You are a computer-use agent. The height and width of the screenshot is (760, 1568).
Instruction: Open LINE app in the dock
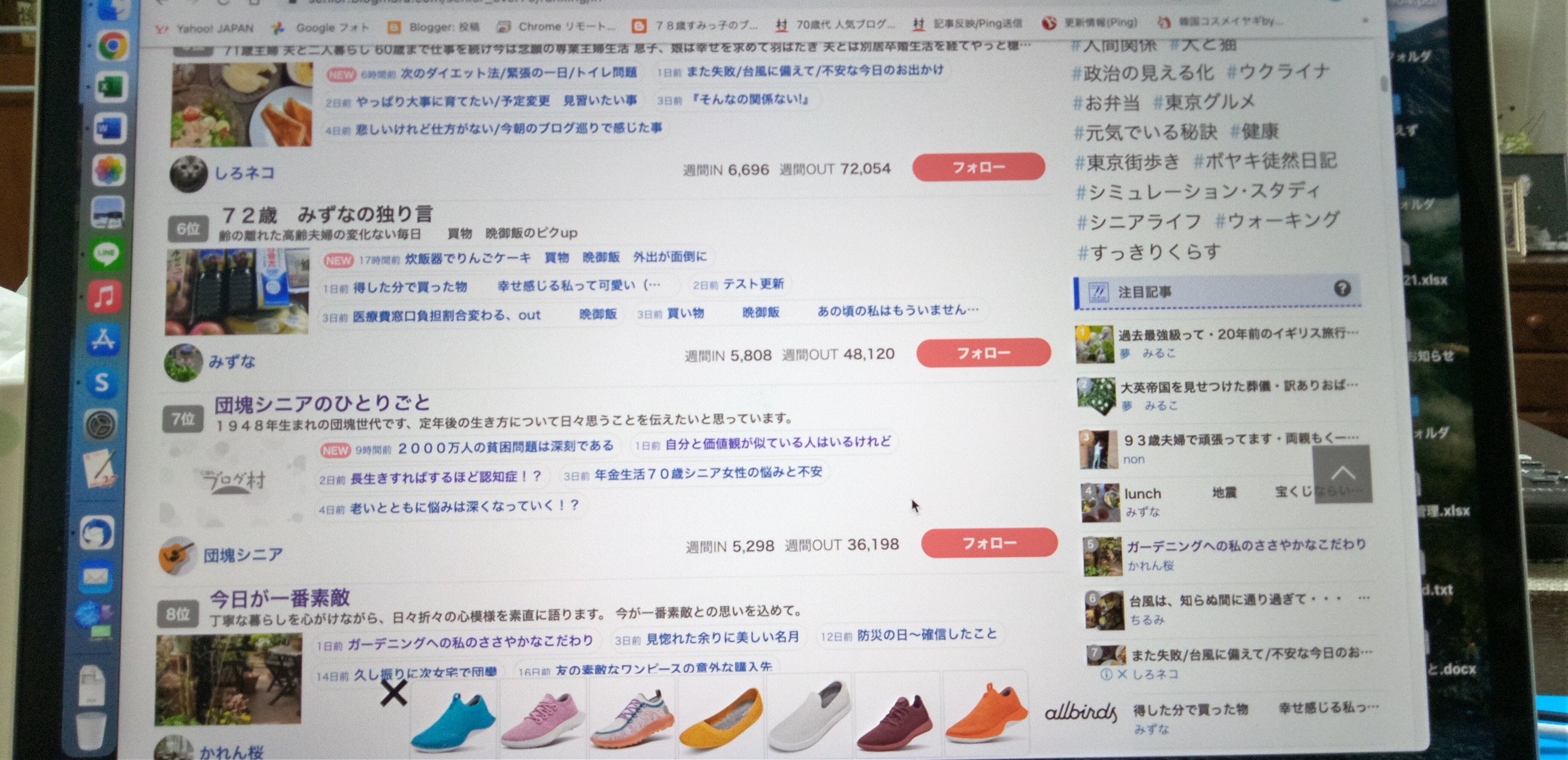coord(106,253)
